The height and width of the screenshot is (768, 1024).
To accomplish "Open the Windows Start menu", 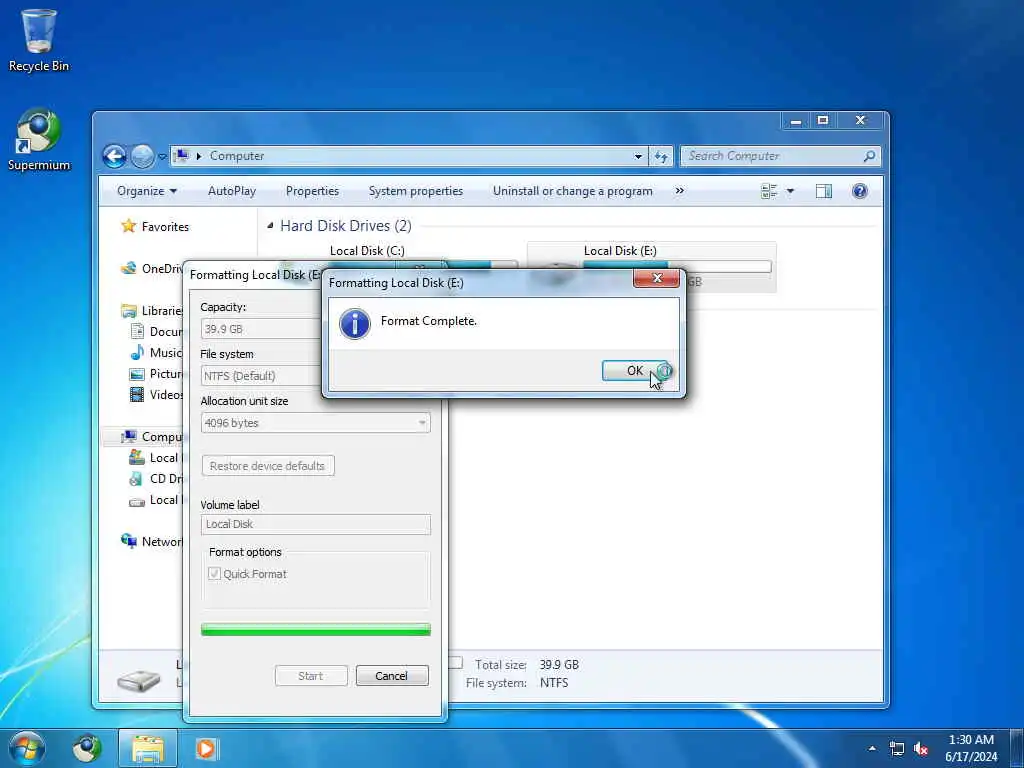I will click(x=26, y=748).
